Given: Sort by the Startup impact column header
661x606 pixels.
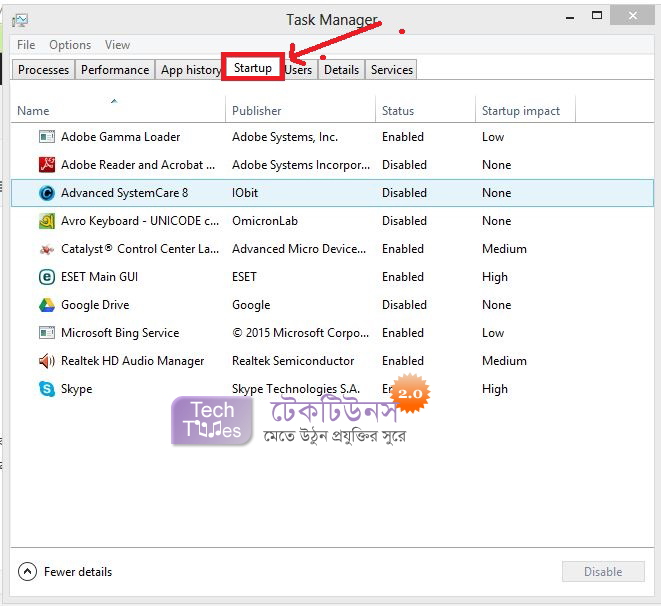Looking at the screenshot, I should [525, 110].
